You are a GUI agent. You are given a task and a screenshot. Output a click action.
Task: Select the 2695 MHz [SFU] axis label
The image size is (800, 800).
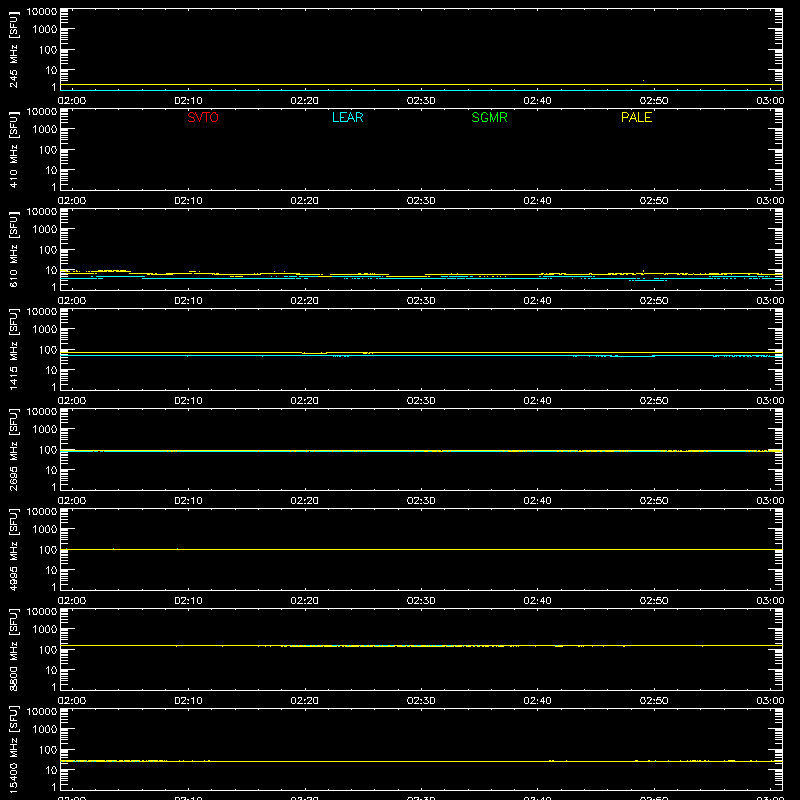13,449
